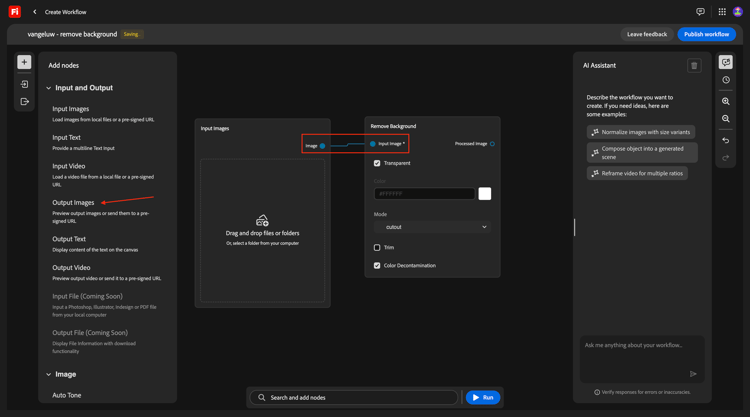The height and width of the screenshot is (417, 750).
Task: Uncheck the Transparent checkbox
Action: pos(377,163)
